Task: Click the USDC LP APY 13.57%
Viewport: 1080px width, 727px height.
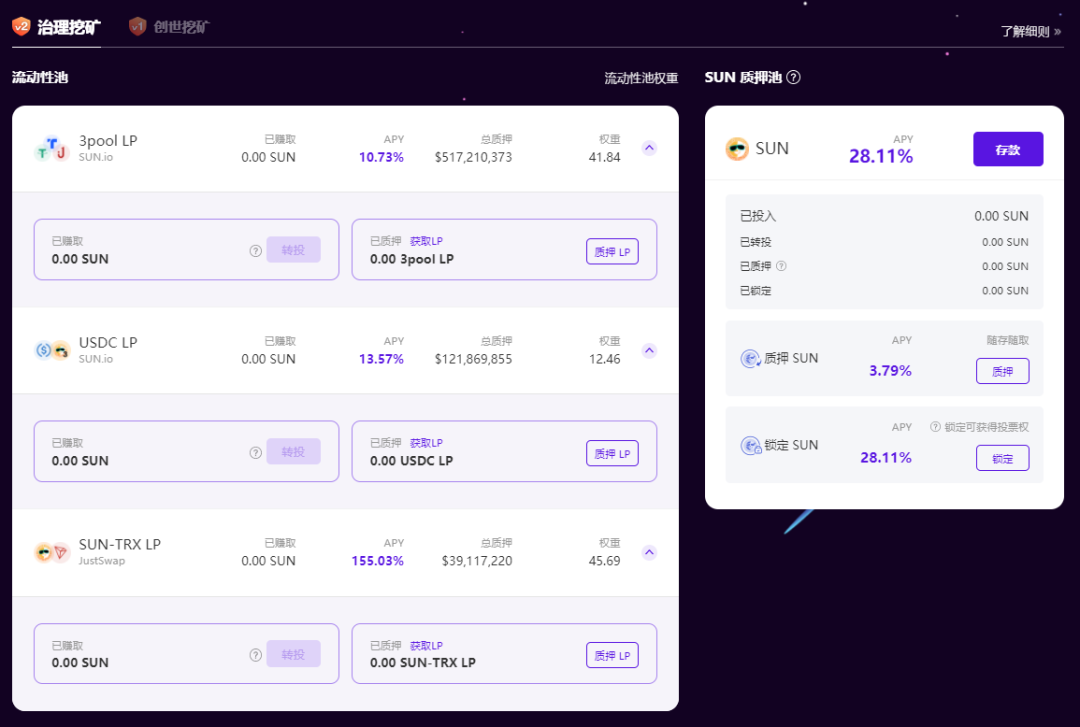Action: [381, 359]
